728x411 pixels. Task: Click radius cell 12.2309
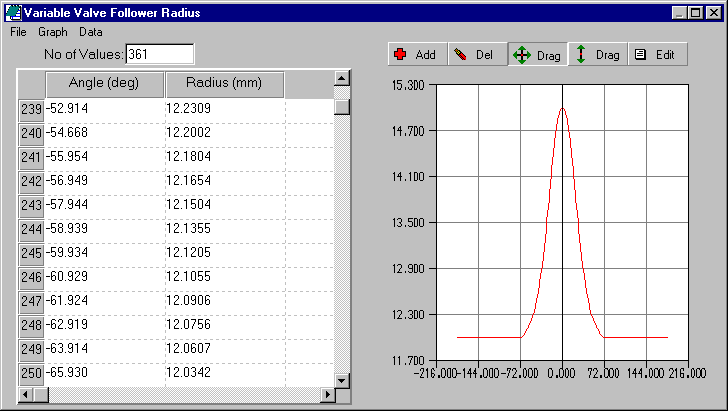click(225, 110)
